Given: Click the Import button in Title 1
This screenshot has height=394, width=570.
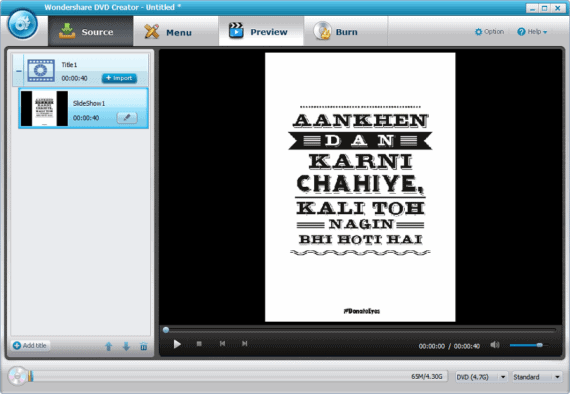Looking at the screenshot, I should 119,78.
